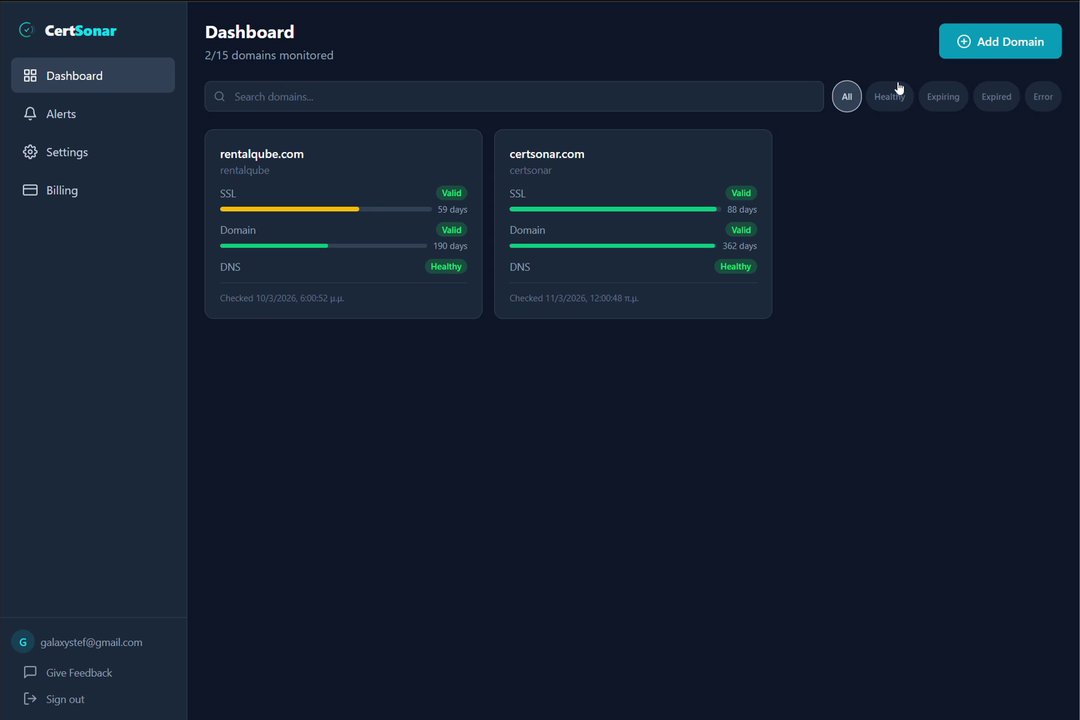
Task: Click the certsonar.com SSL progress bar
Action: (615, 209)
